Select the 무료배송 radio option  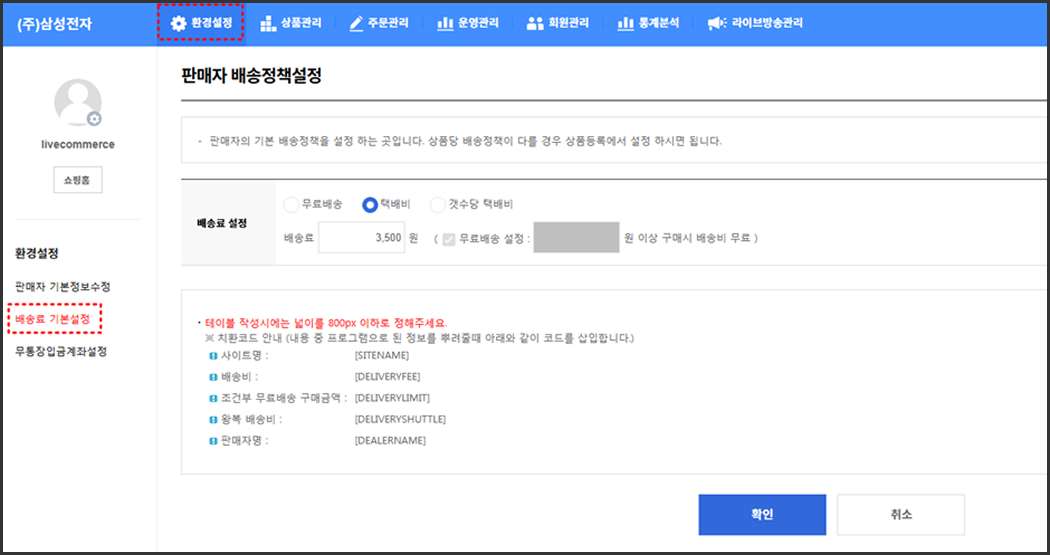click(x=291, y=204)
